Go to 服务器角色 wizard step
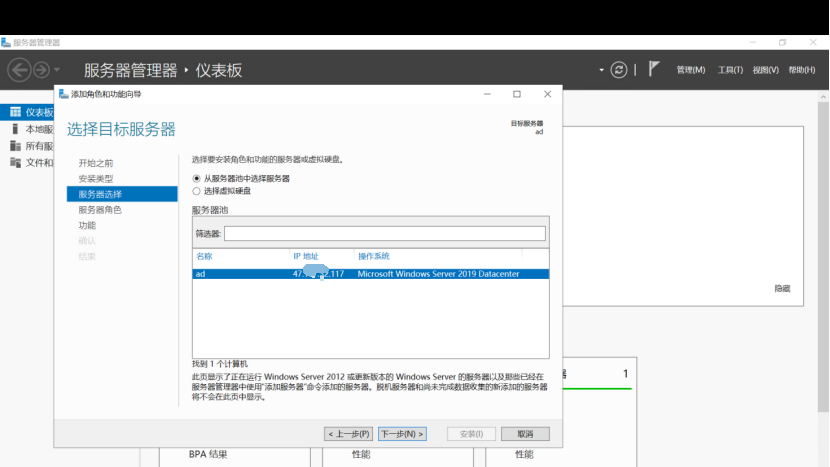830x467 pixels. click(x=100, y=210)
